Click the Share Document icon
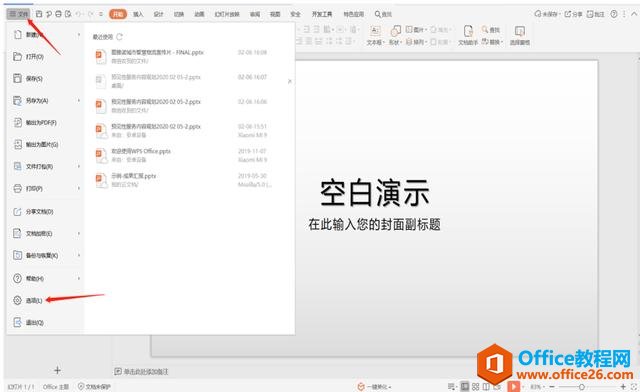This screenshot has height=392, width=640. pos(18,212)
